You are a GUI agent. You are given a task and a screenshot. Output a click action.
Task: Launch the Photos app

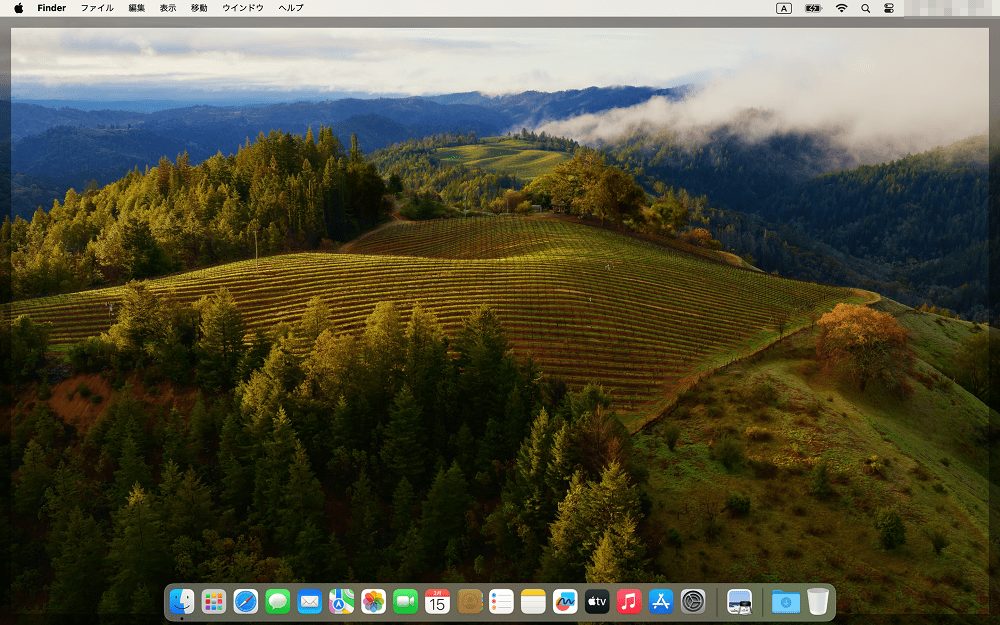click(x=373, y=601)
